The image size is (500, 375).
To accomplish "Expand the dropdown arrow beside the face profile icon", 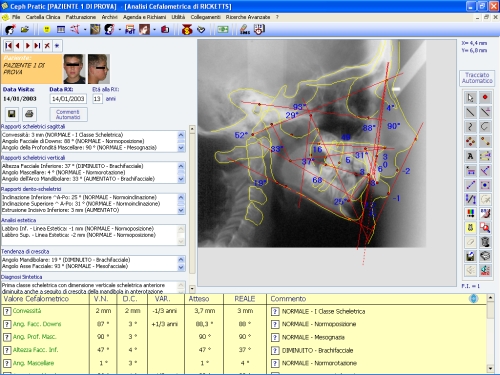I will click(119, 30).
